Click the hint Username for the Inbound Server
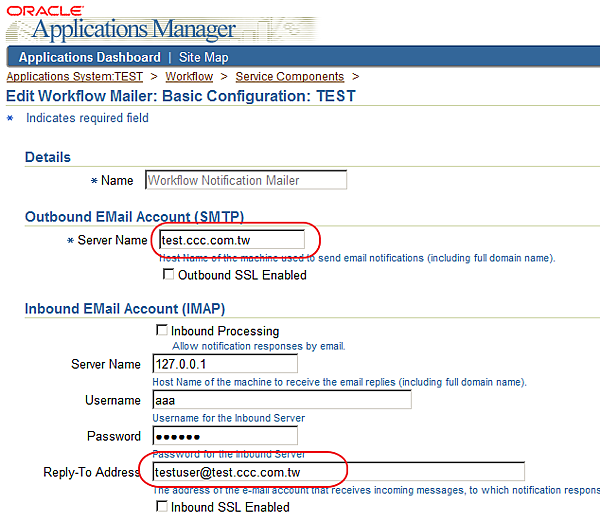This screenshot has width=600, height=522. tap(229, 418)
